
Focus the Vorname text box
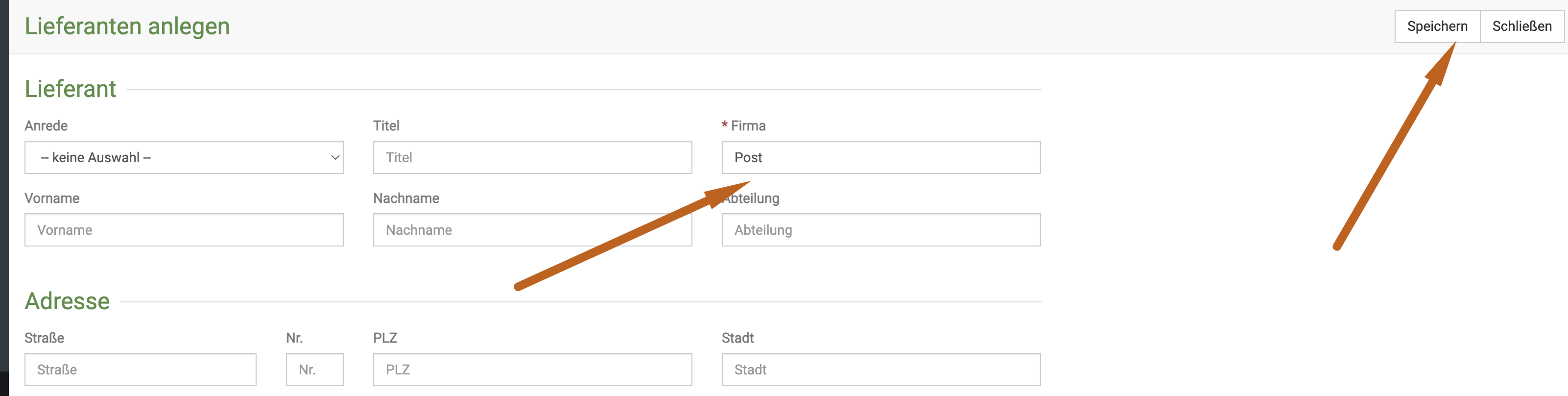[x=184, y=230]
